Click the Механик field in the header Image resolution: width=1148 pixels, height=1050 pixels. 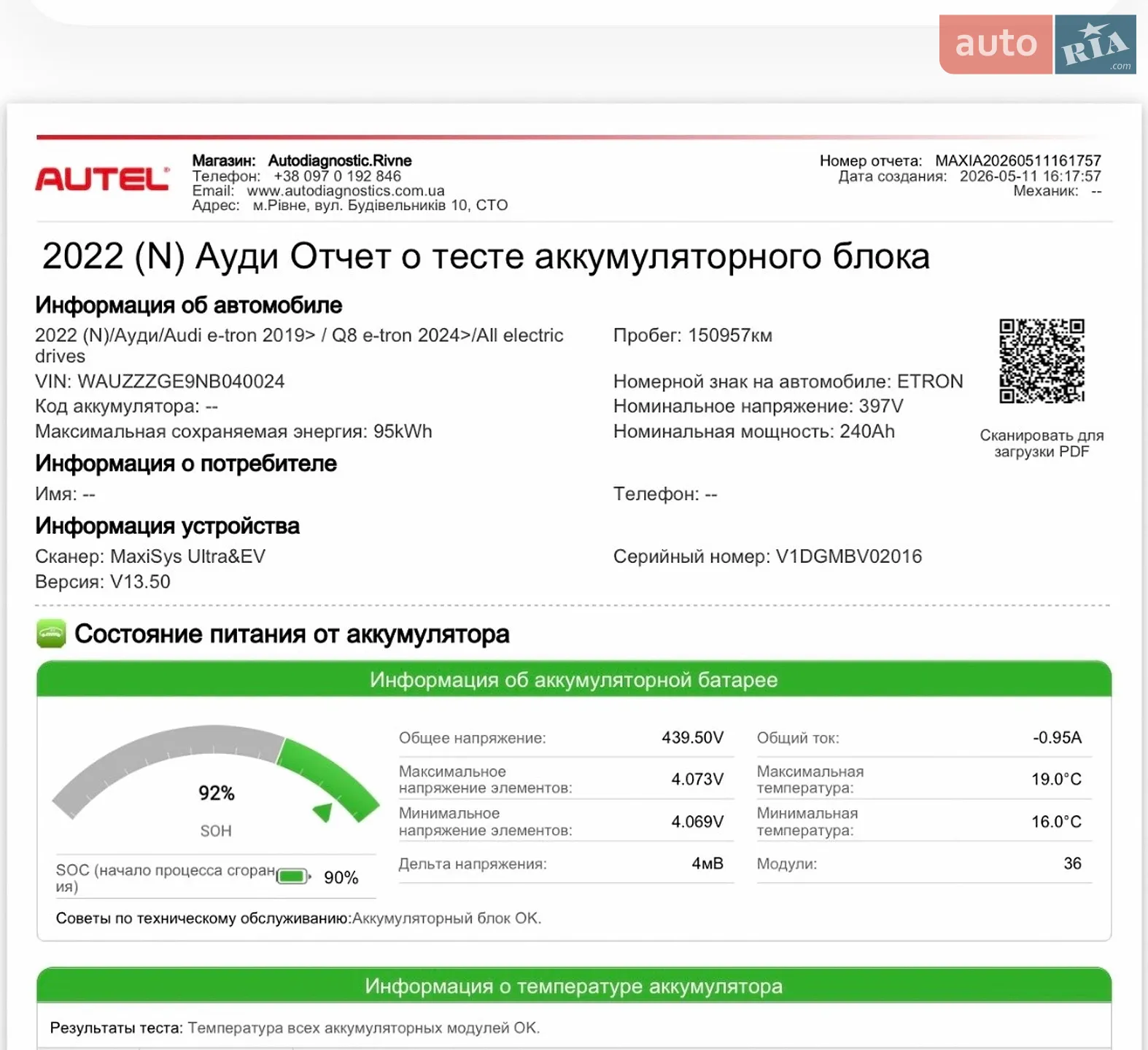pos(1058,191)
